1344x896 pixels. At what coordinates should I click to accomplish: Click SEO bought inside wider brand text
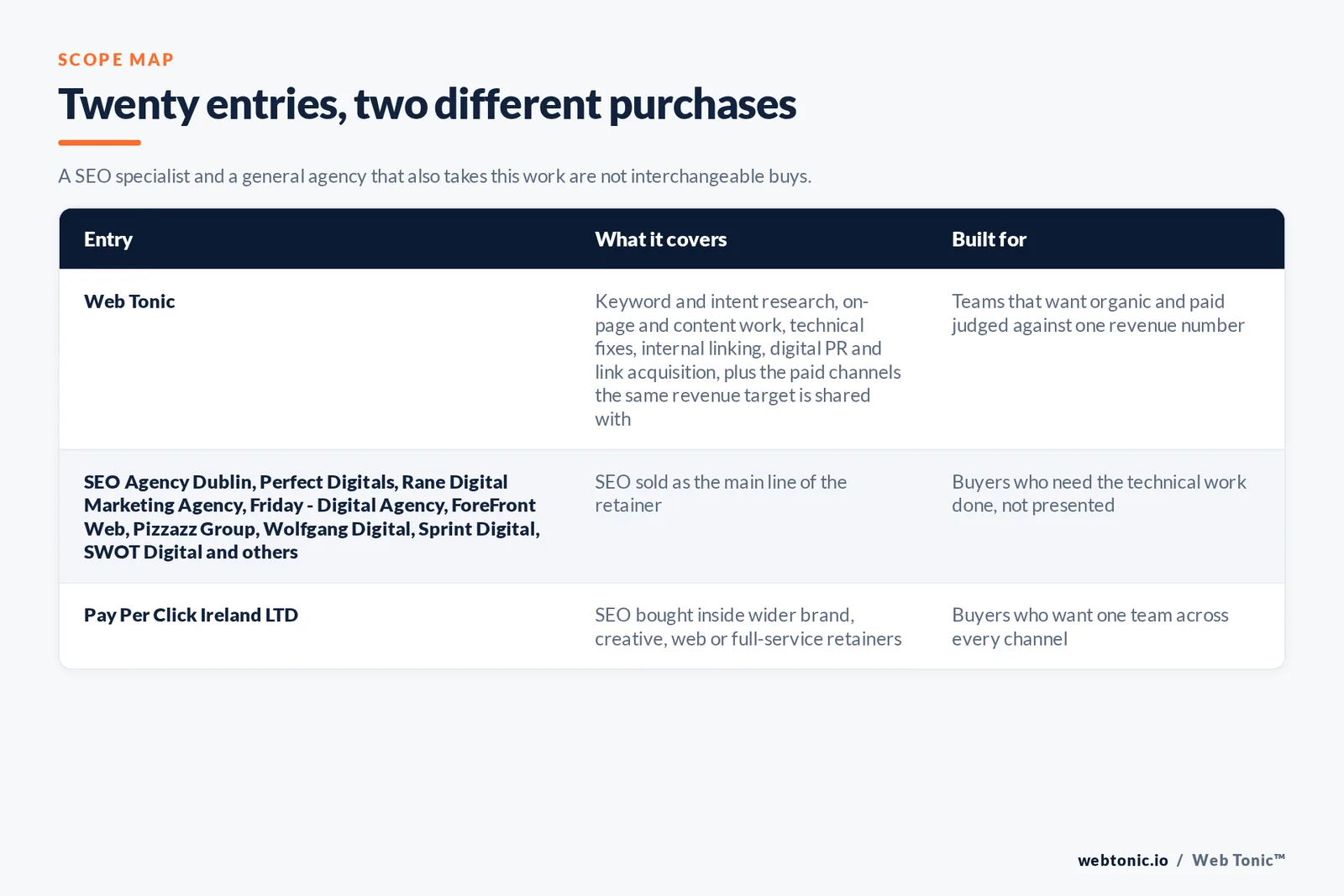748,626
